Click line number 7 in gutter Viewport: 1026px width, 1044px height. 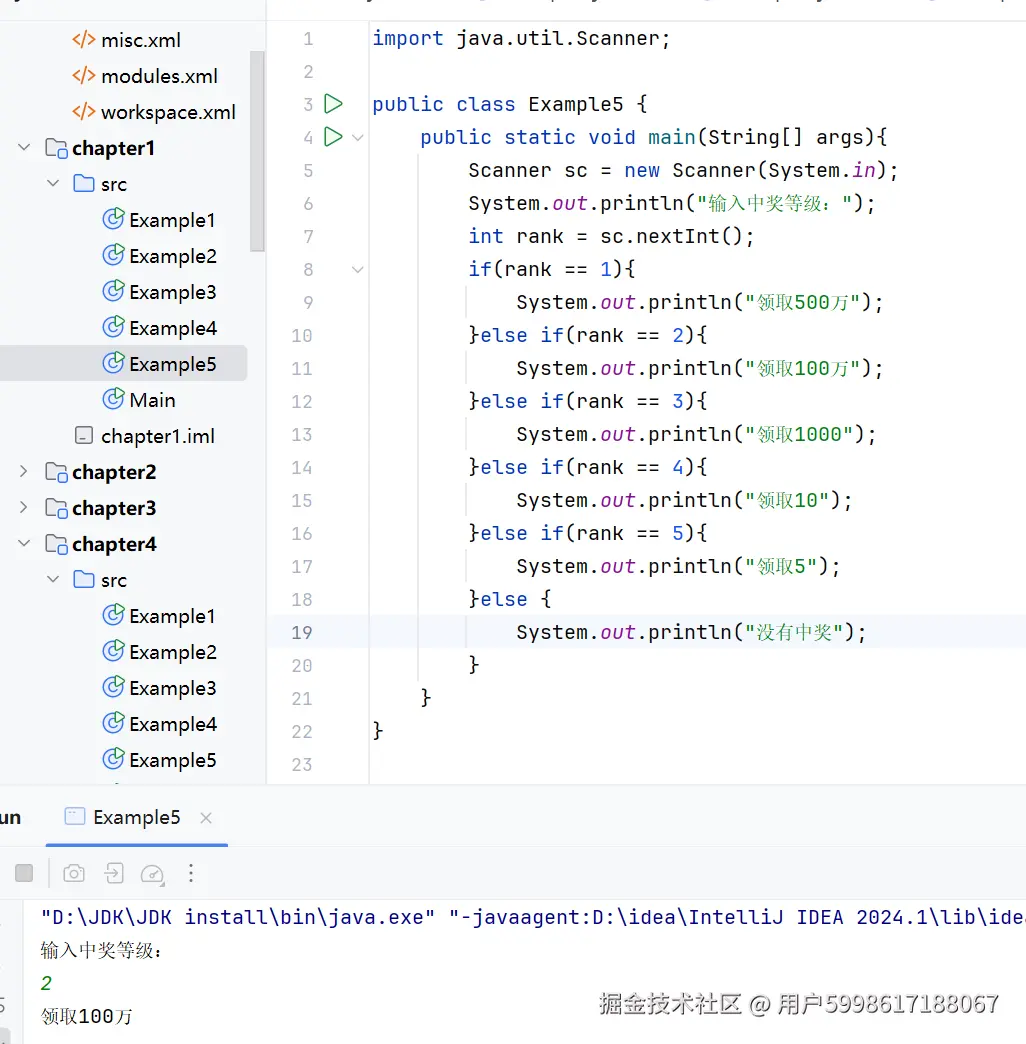(x=308, y=236)
